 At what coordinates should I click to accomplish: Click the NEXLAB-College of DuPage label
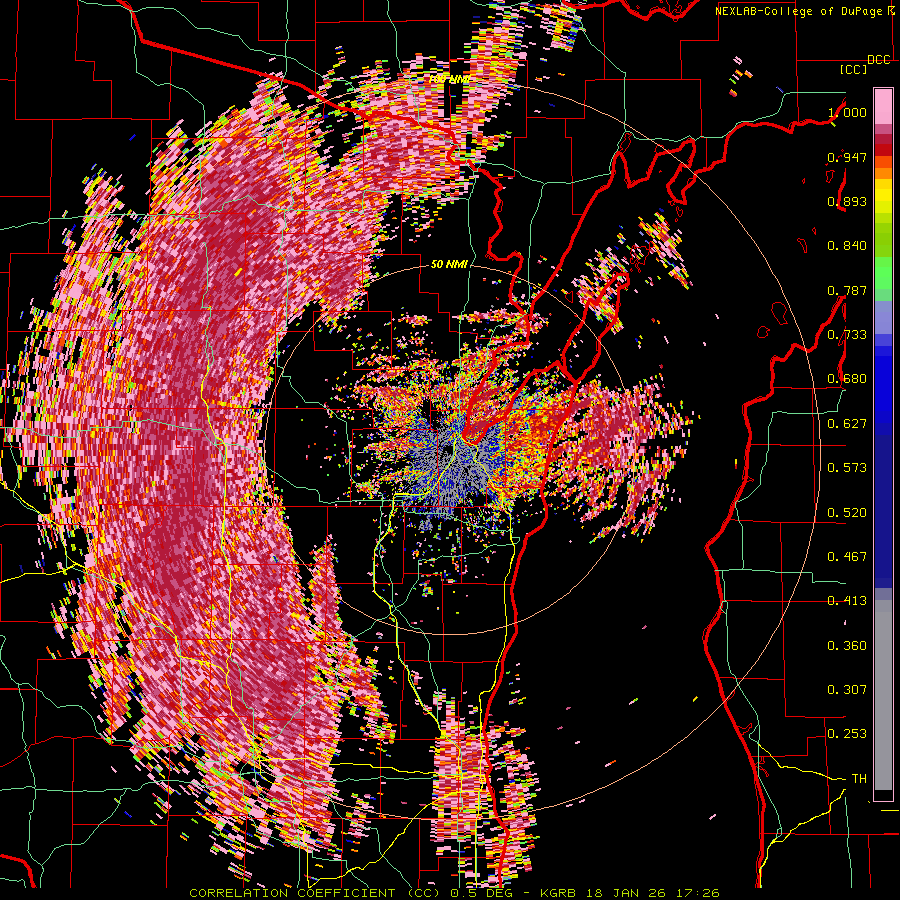[800, 11]
